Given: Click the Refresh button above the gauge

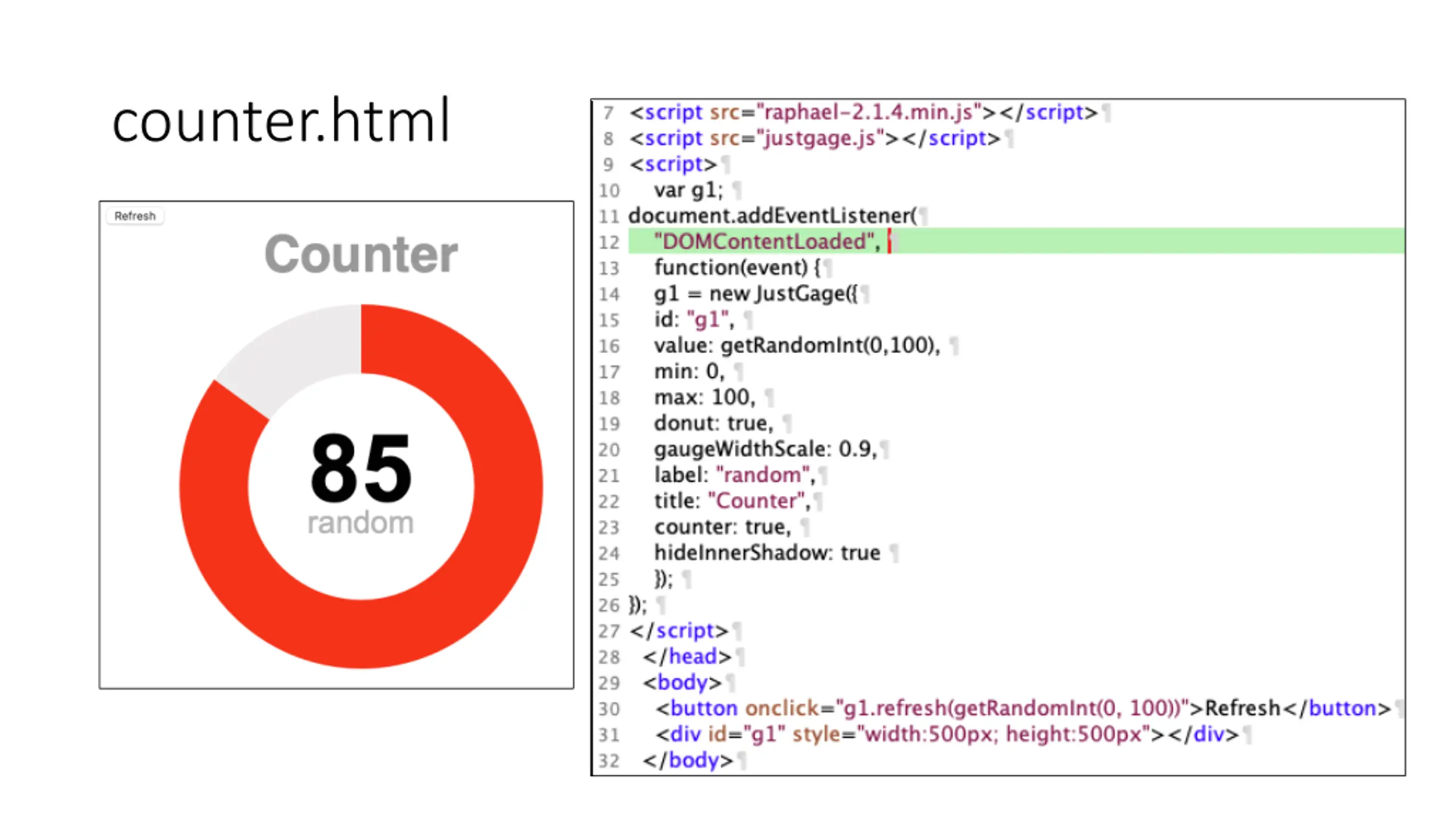Looking at the screenshot, I should pos(135,216).
